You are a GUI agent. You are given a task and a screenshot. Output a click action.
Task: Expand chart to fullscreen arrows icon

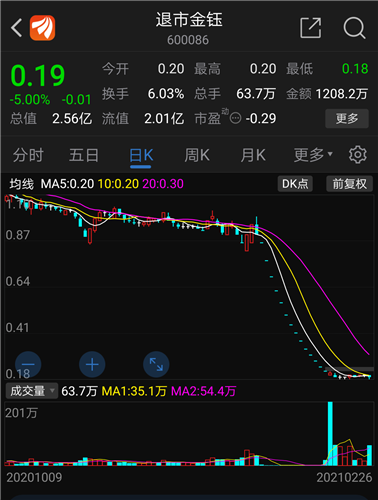156,364
